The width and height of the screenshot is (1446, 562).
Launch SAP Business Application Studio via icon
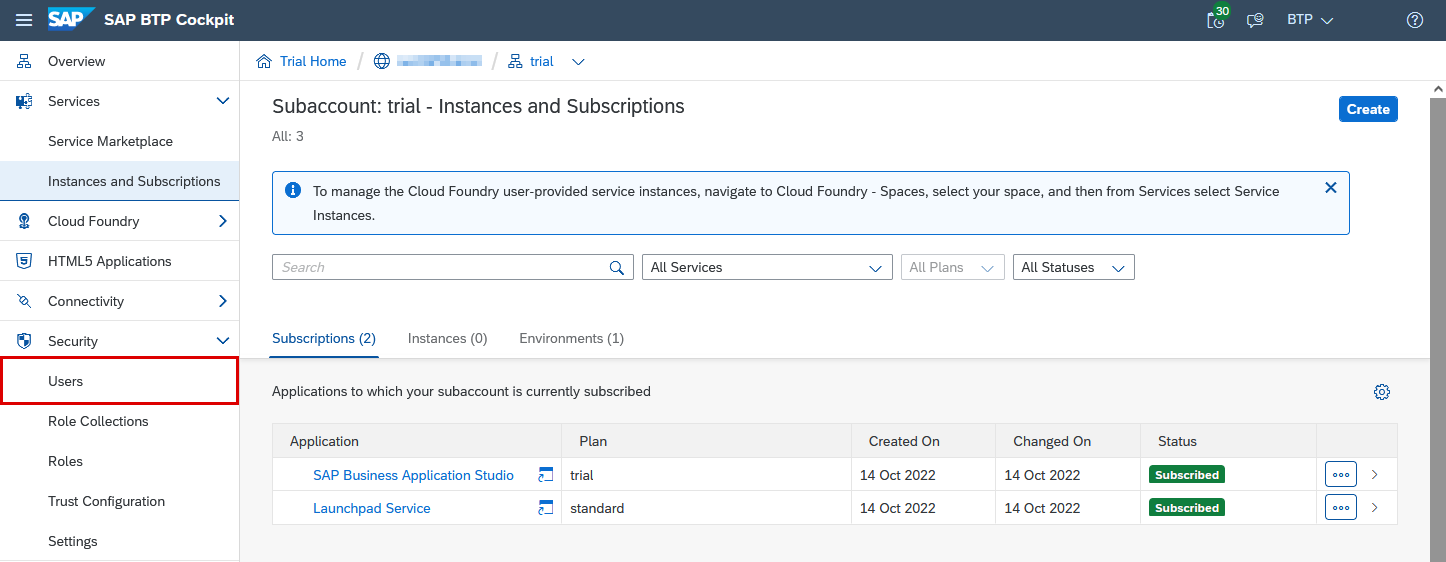546,475
